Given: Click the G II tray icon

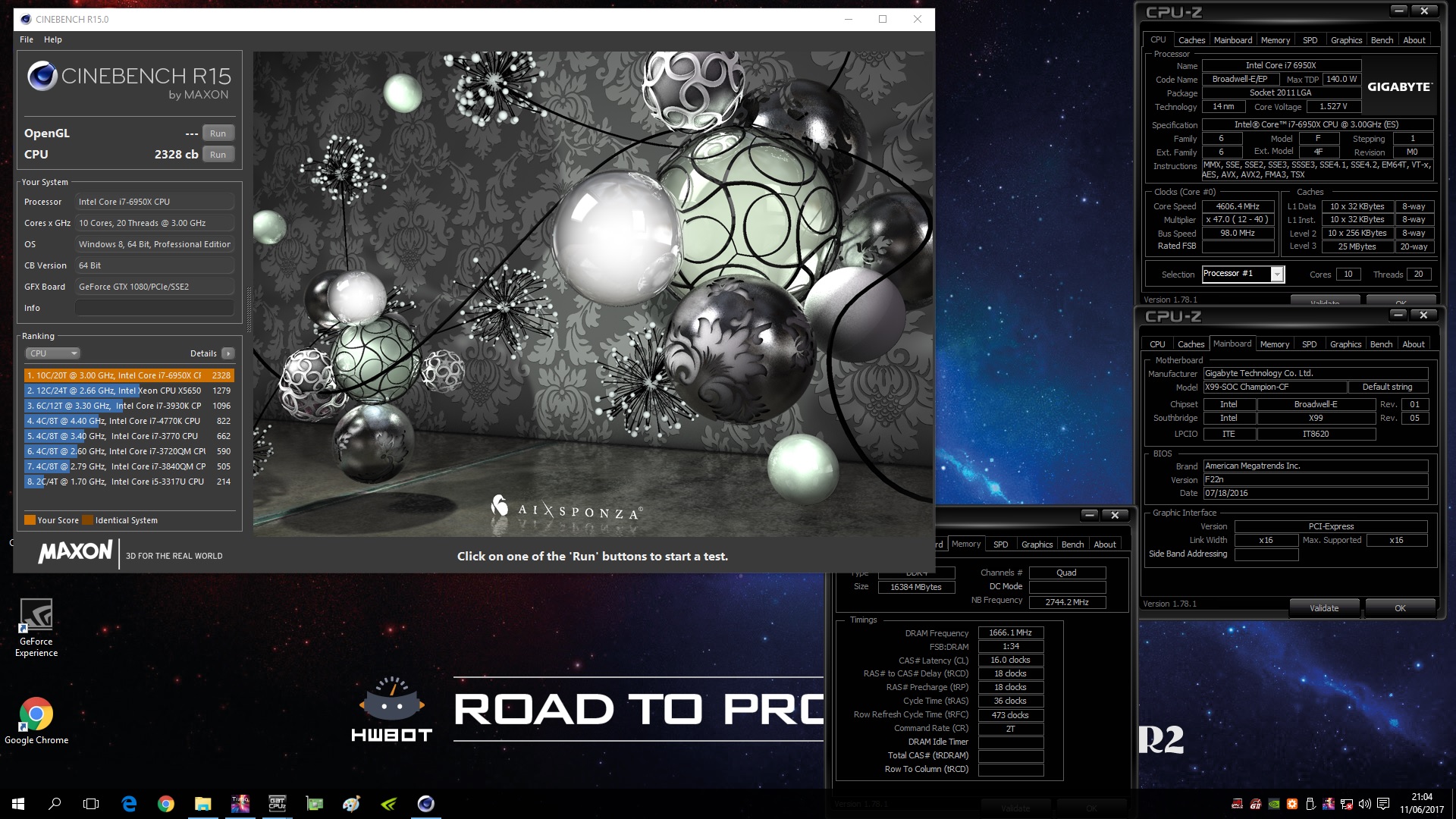Looking at the screenshot, I should click(x=1256, y=804).
